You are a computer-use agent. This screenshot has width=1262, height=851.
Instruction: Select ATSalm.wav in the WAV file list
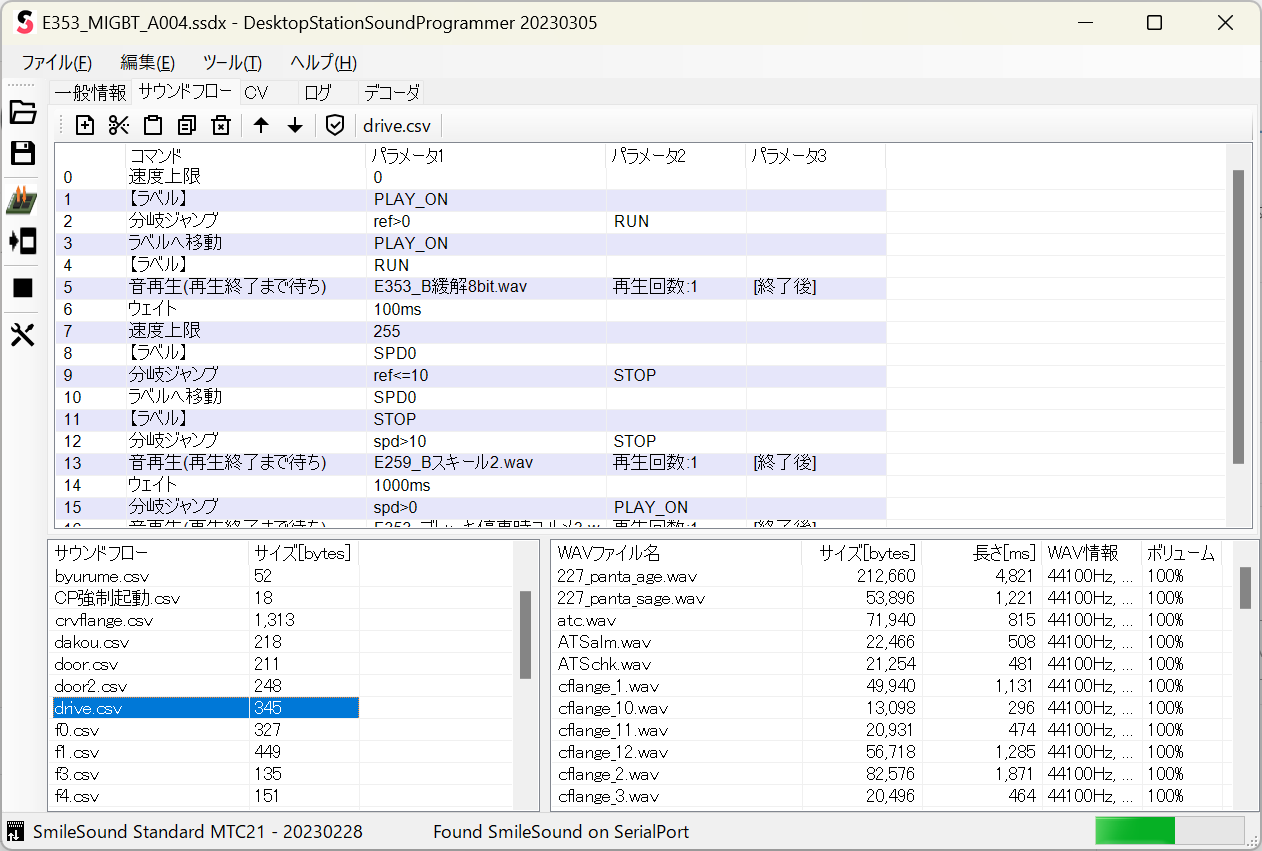pyautogui.click(x=604, y=642)
